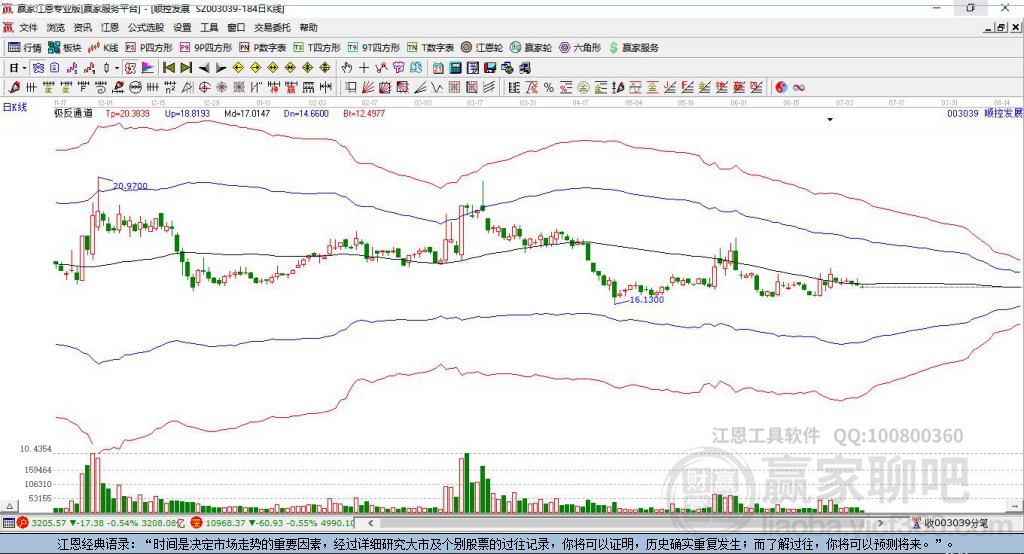
Task: Click stock code 003039 label
Action: pyautogui.click(x=963, y=114)
